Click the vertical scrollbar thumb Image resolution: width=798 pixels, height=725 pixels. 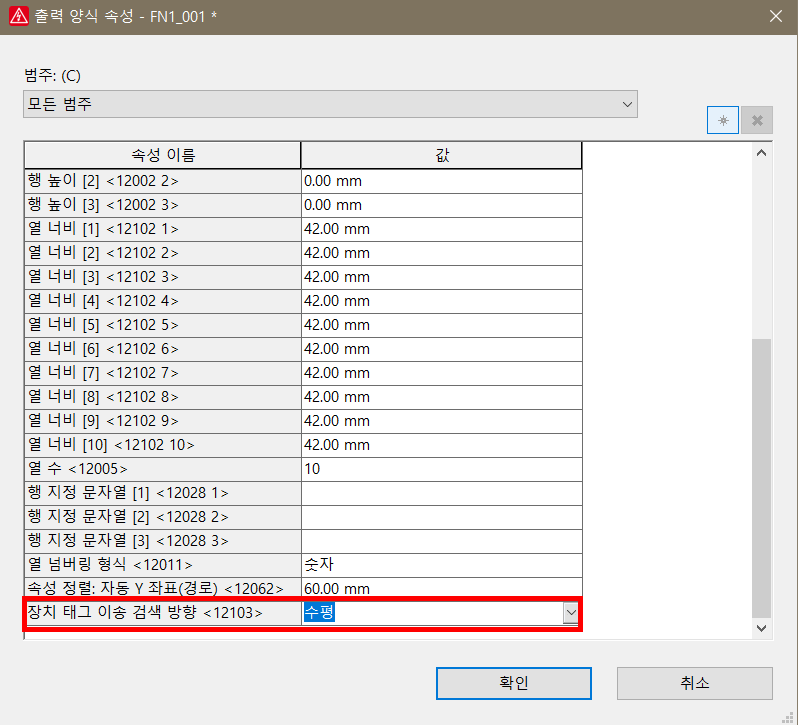pyautogui.click(x=761, y=478)
